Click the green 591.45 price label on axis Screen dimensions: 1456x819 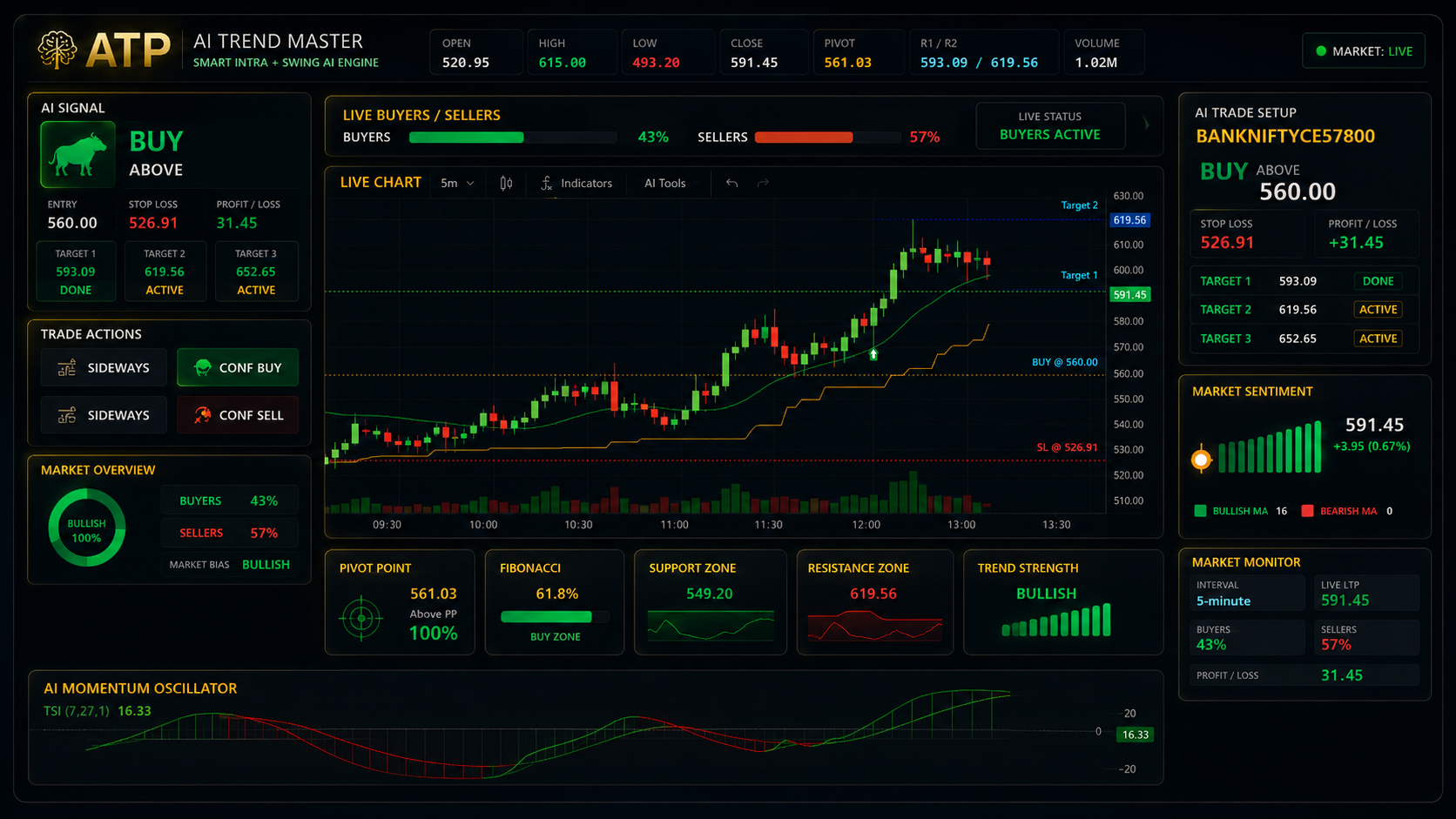pos(1129,295)
